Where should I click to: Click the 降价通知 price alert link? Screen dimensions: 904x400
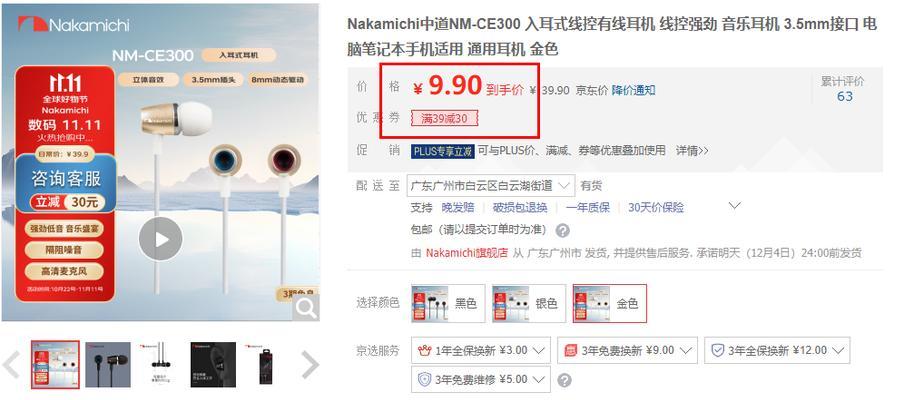tap(634, 90)
